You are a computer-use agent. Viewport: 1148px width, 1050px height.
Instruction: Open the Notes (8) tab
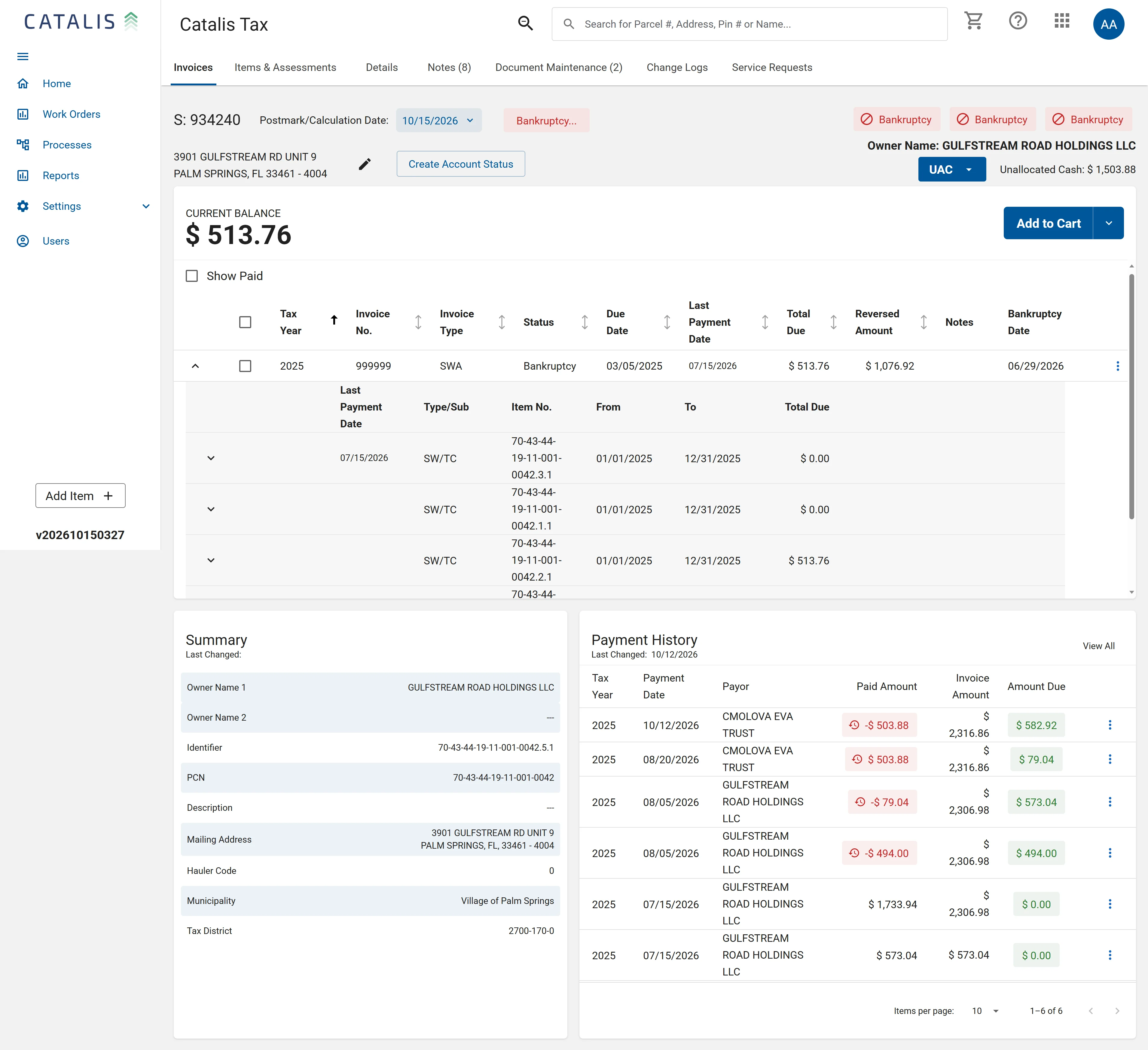click(449, 67)
